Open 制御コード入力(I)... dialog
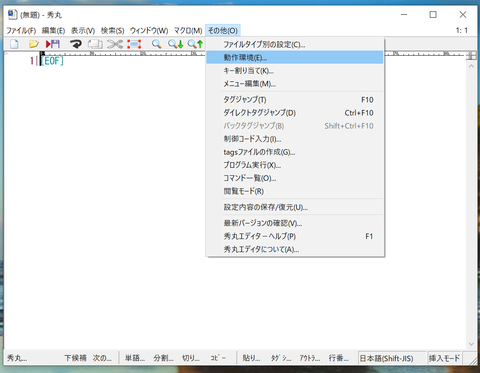Screen dimensions: 480x373 [295, 139]
